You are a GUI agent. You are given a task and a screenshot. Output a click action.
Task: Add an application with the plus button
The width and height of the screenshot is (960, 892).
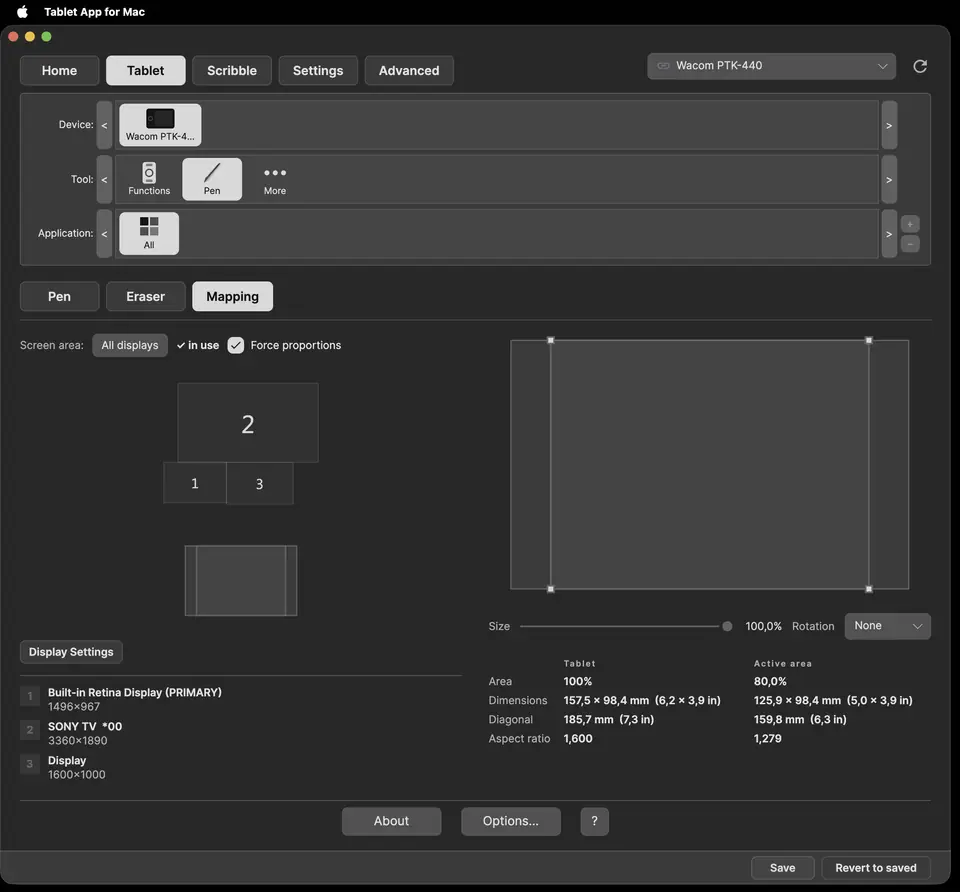pos(910,224)
